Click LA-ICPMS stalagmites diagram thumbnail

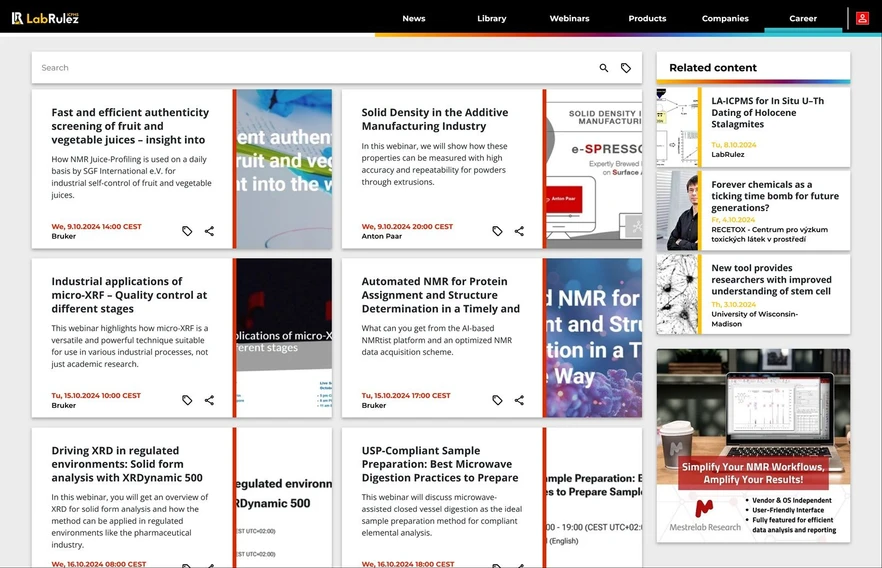click(677, 127)
